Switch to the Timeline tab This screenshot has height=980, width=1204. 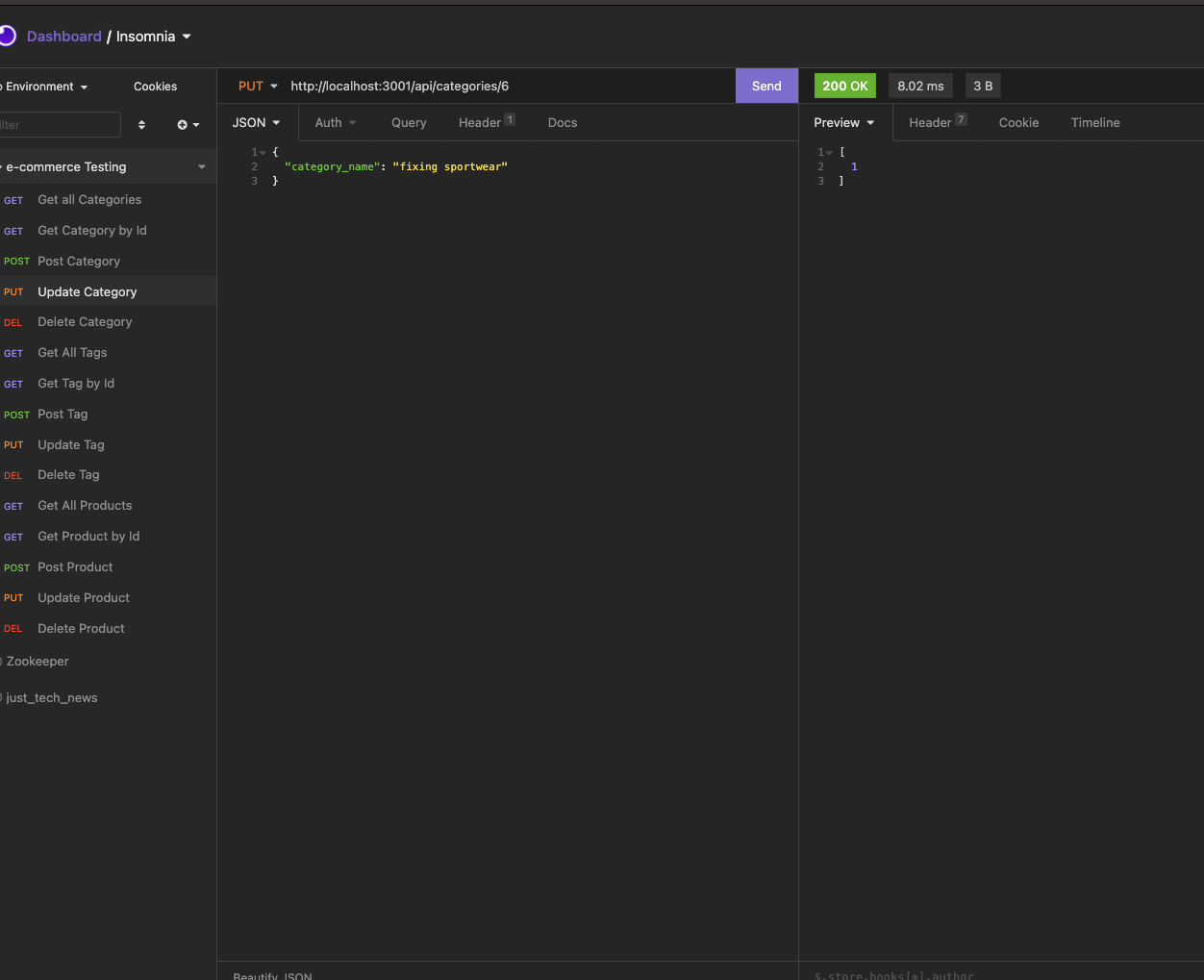pyautogui.click(x=1095, y=123)
